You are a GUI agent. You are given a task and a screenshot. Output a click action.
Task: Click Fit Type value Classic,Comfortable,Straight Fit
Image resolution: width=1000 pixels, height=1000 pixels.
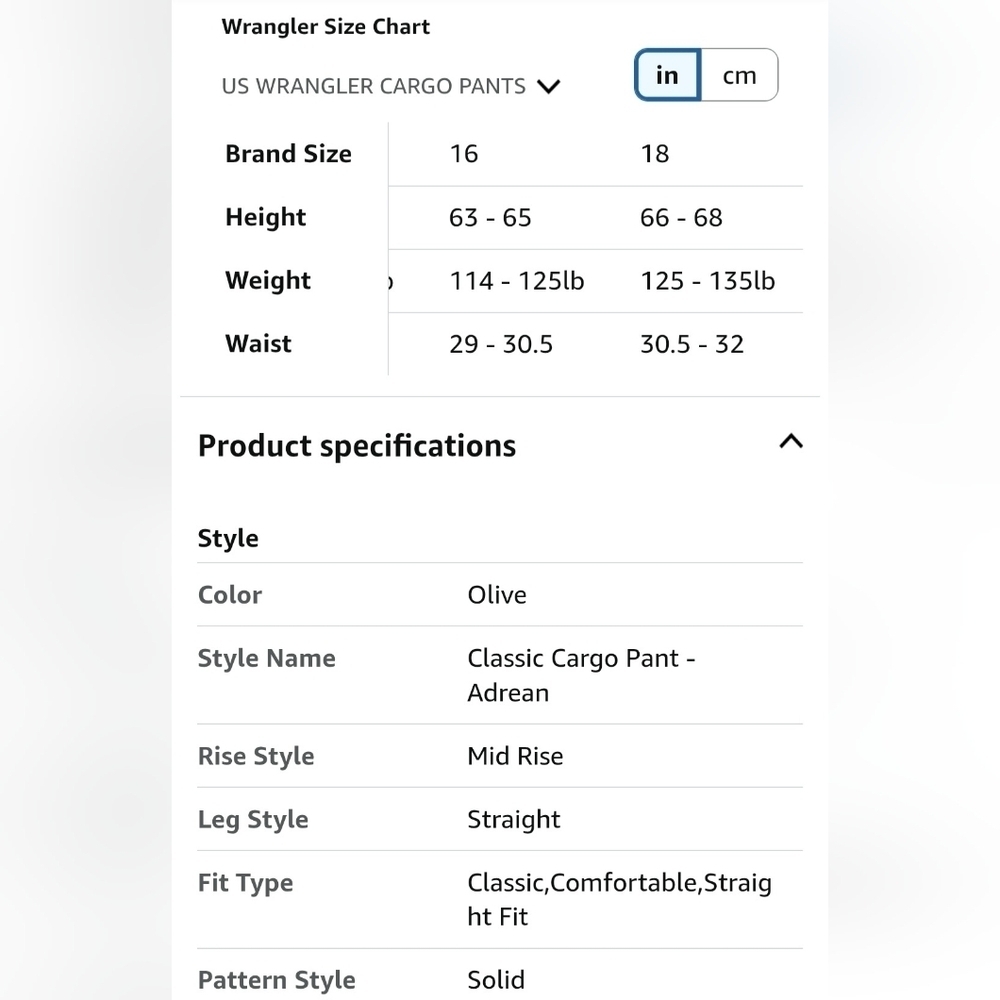(x=619, y=900)
